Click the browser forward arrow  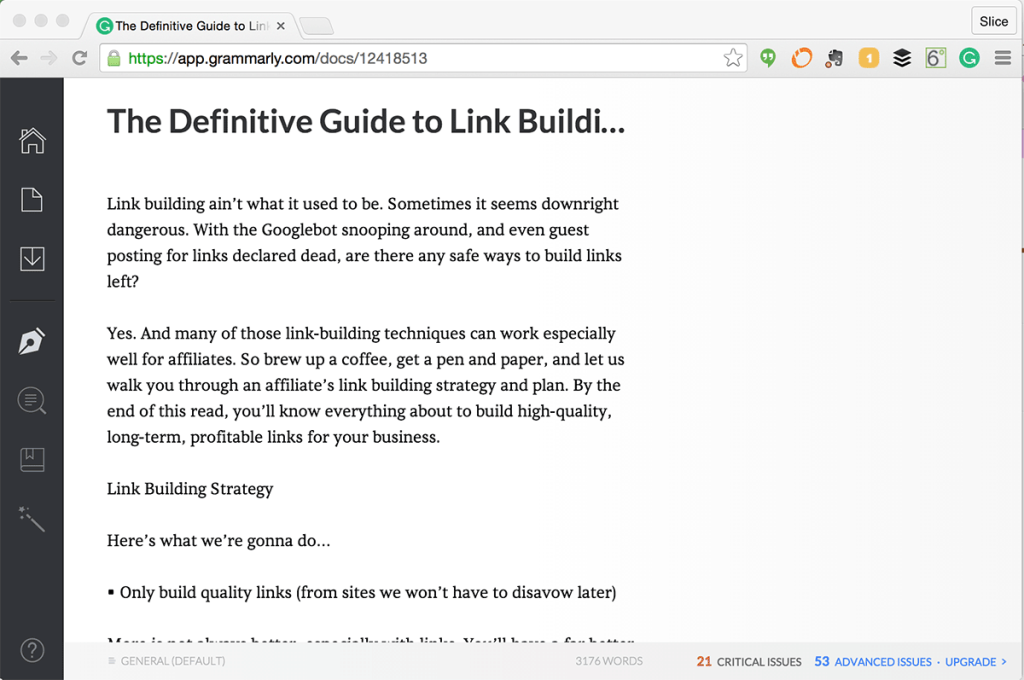[x=49, y=58]
